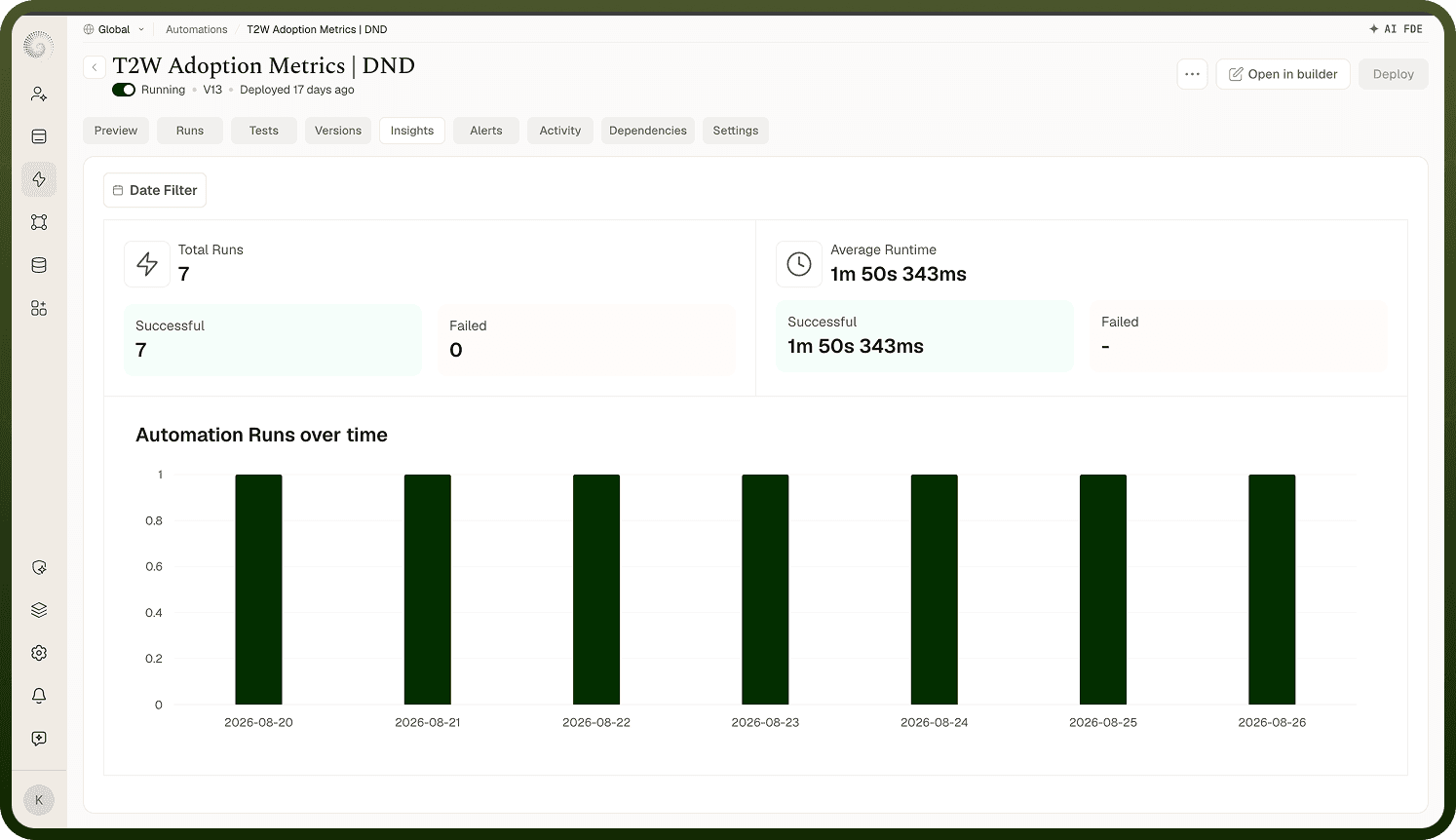The height and width of the screenshot is (840, 1456).
Task: Switch to the Runs tab
Action: (x=190, y=131)
